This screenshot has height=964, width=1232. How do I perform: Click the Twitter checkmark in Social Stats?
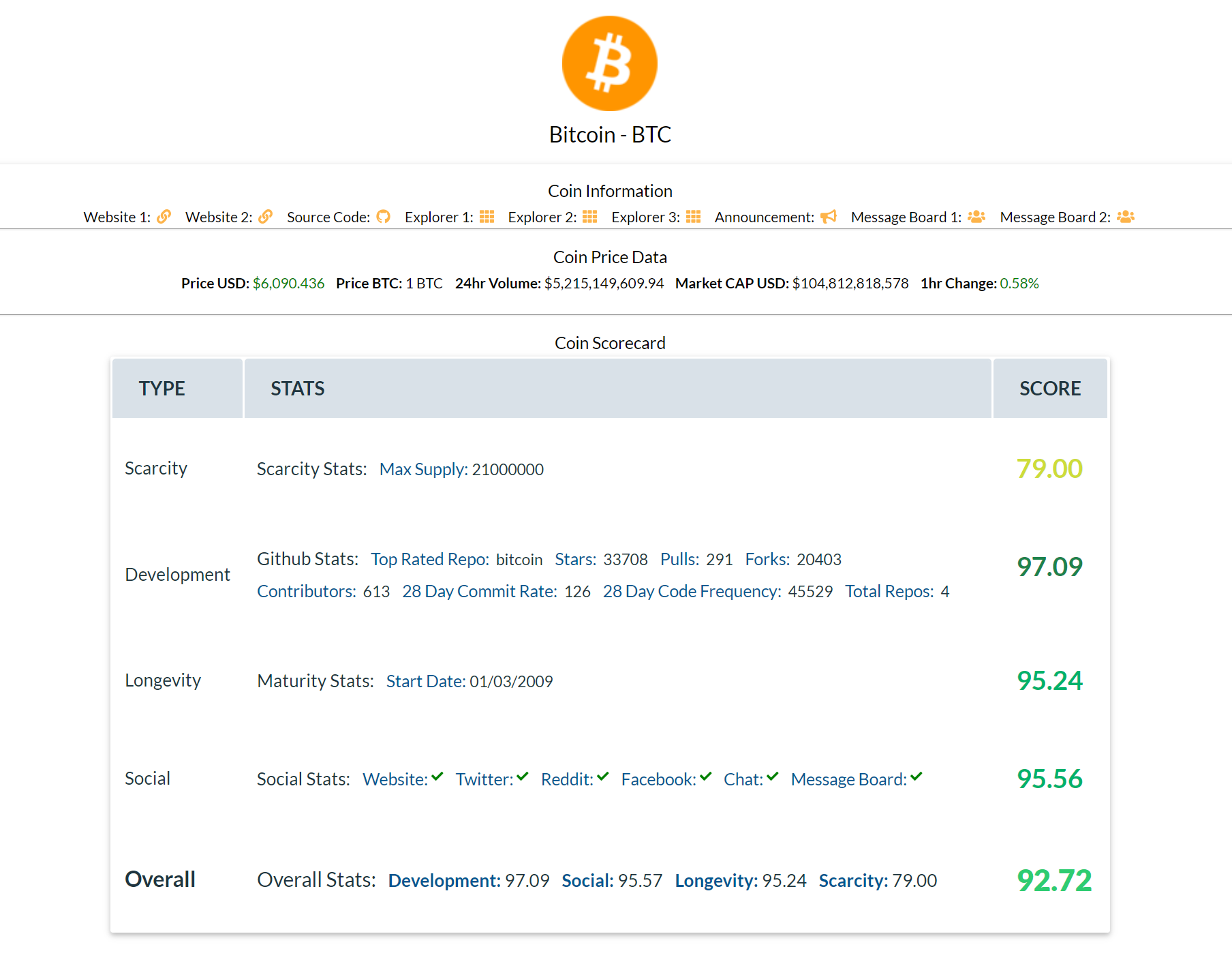coord(523,777)
